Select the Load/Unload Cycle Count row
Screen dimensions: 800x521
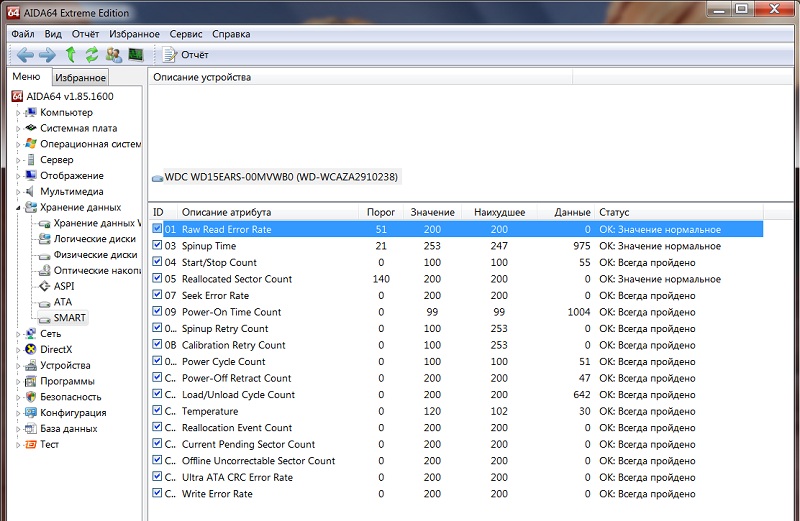457,394
